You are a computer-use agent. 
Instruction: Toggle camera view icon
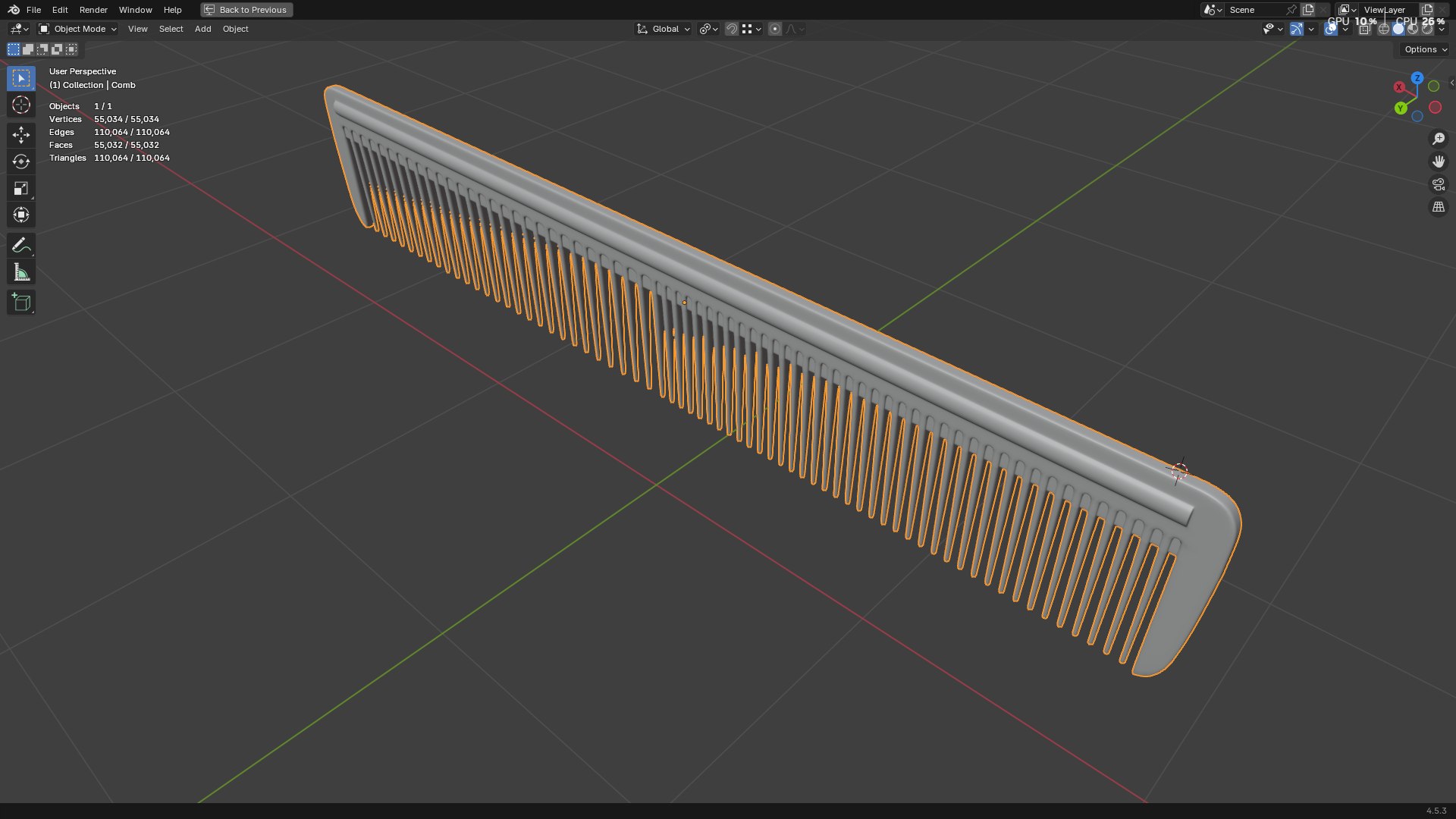pos(1438,184)
